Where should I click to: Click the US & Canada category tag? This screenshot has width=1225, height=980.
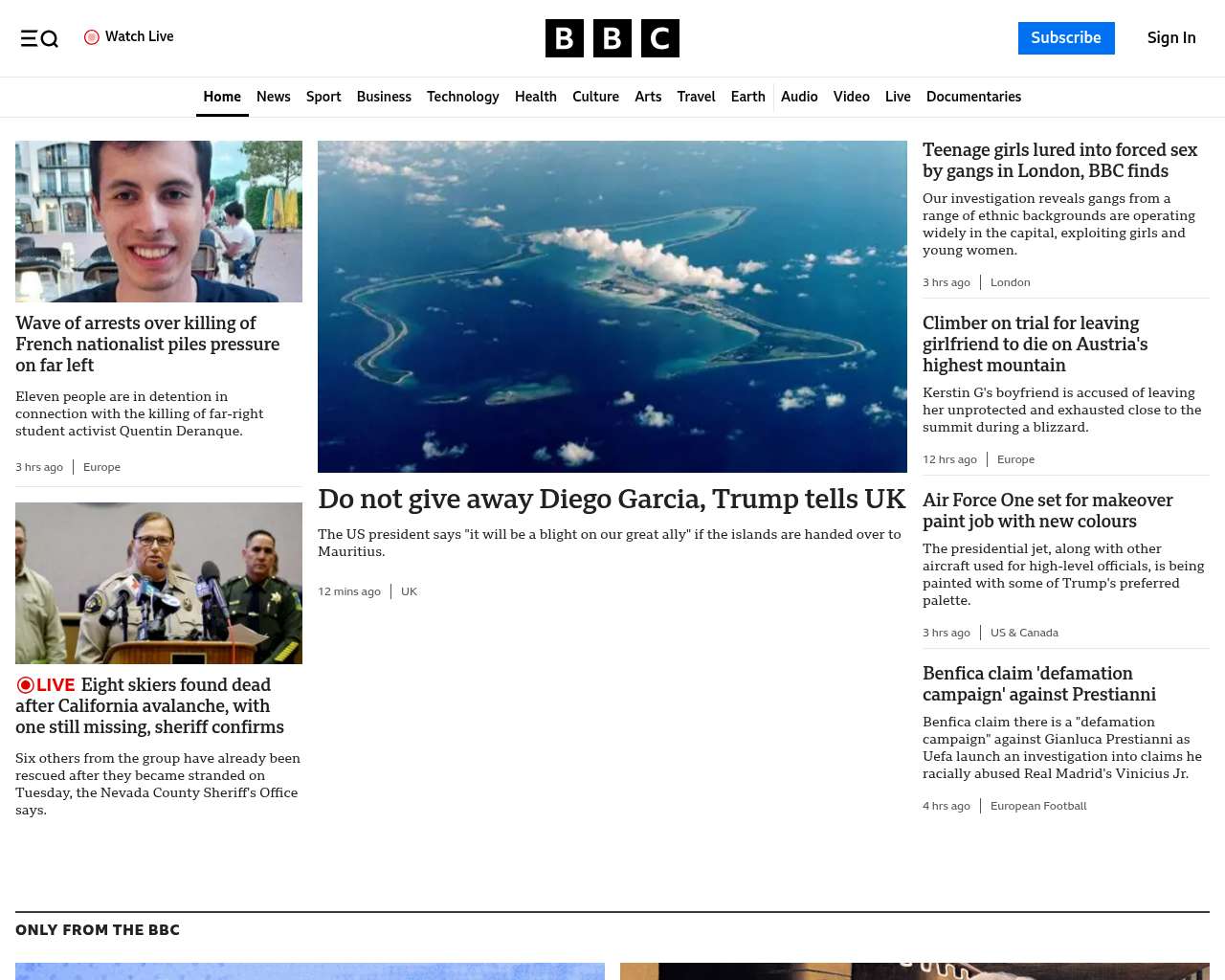[1024, 633]
